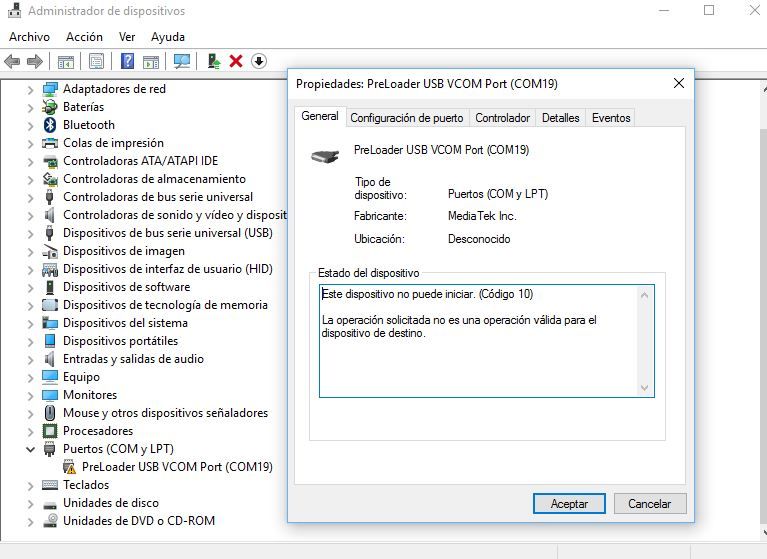The image size is (767, 559).
Task: Click the red X Uninstall device icon
Action: [x=236, y=61]
